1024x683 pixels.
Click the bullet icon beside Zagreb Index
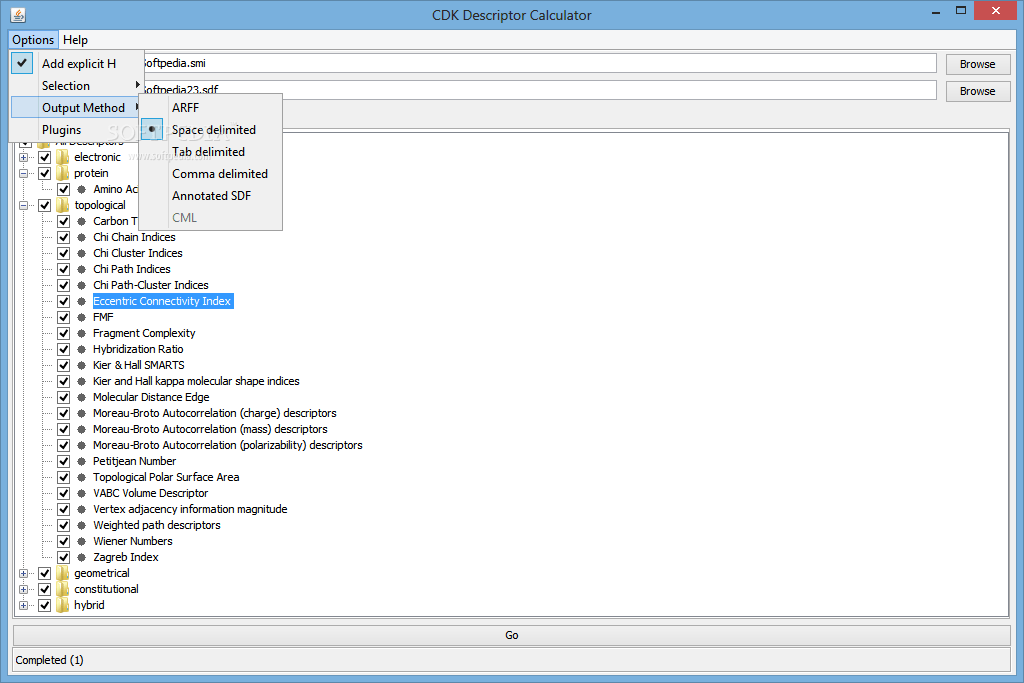click(x=82, y=557)
